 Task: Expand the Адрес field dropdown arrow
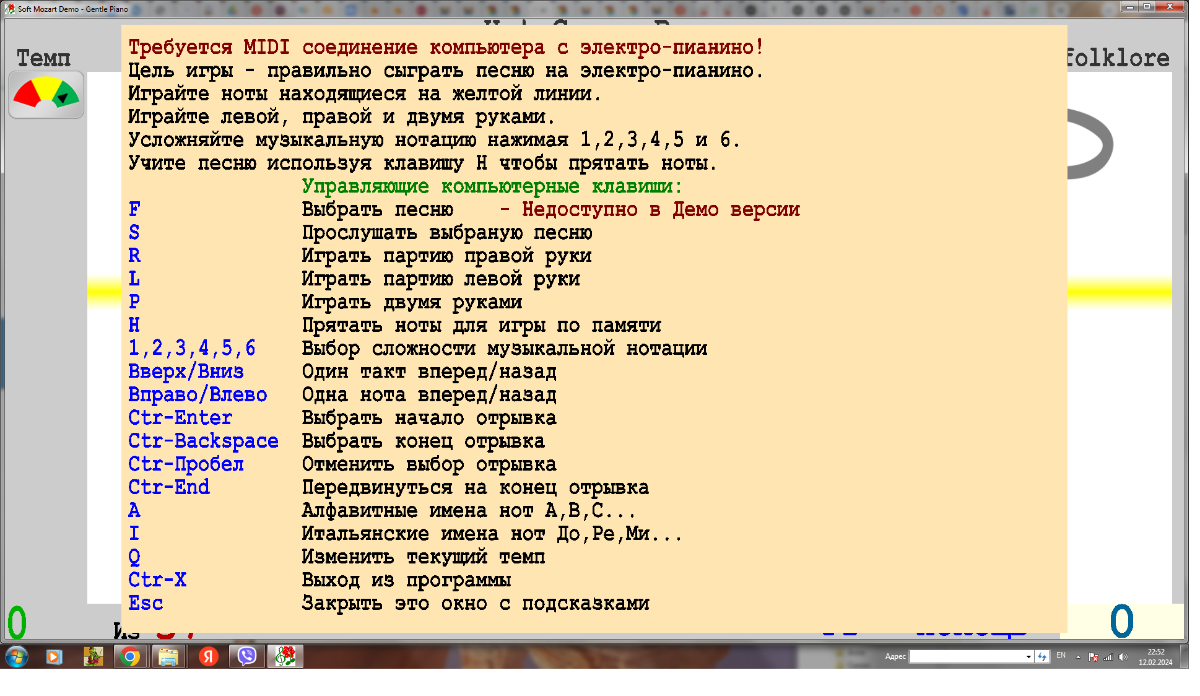(x=1029, y=657)
